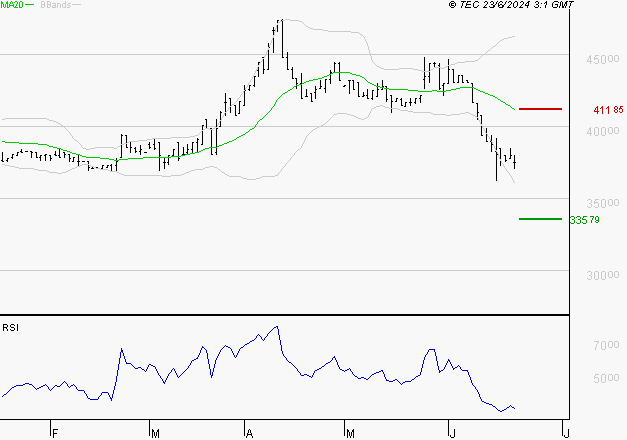Click the first M month label after F
The width and height of the screenshot is (627, 440).
(155, 433)
